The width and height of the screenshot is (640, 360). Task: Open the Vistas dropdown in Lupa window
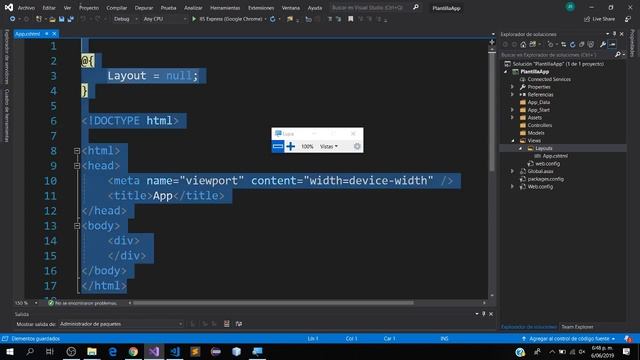(329, 147)
